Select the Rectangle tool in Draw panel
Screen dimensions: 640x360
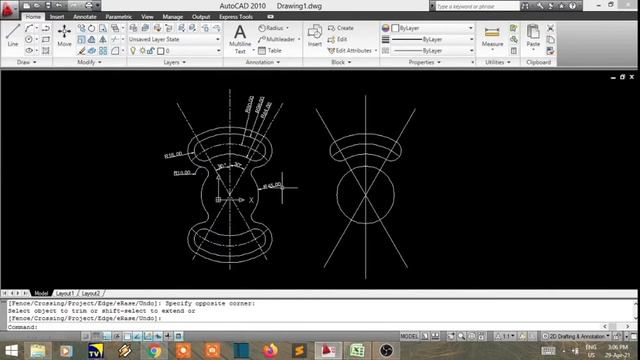[46, 40]
